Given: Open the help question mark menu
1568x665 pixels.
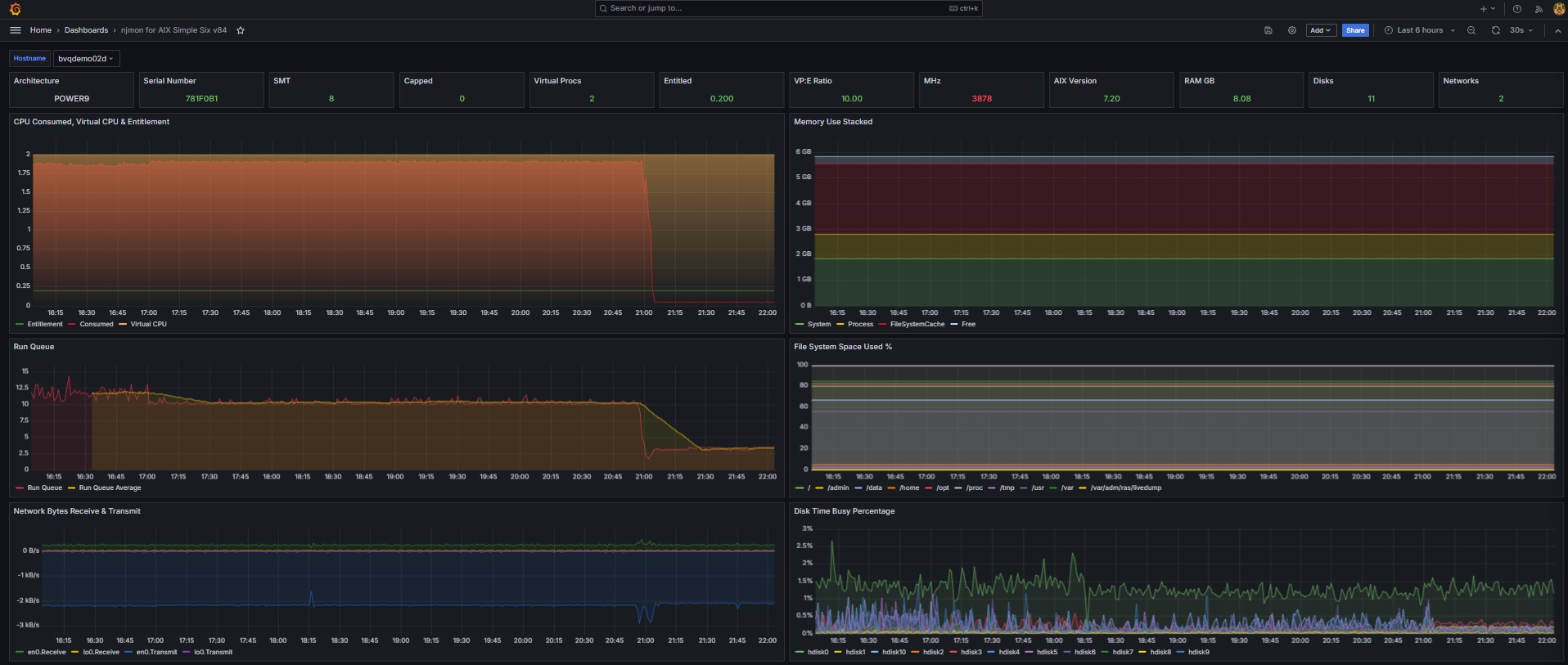Looking at the screenshot, I should 1516,9.
